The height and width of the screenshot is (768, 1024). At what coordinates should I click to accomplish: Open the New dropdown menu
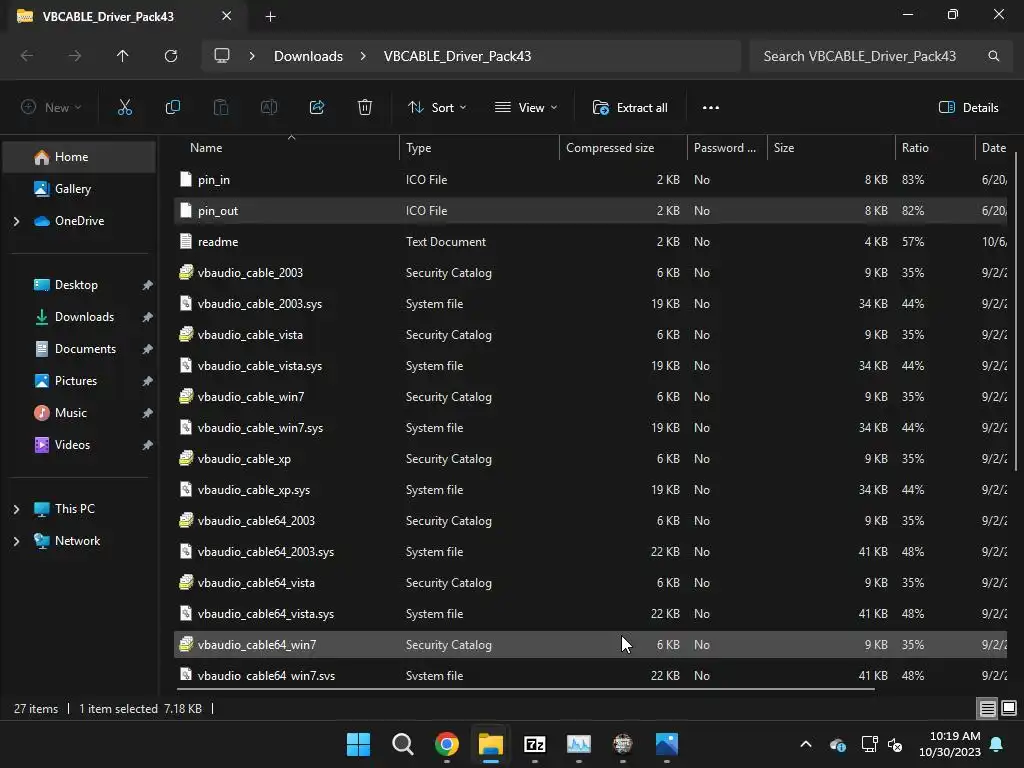[x=51, y=107]
